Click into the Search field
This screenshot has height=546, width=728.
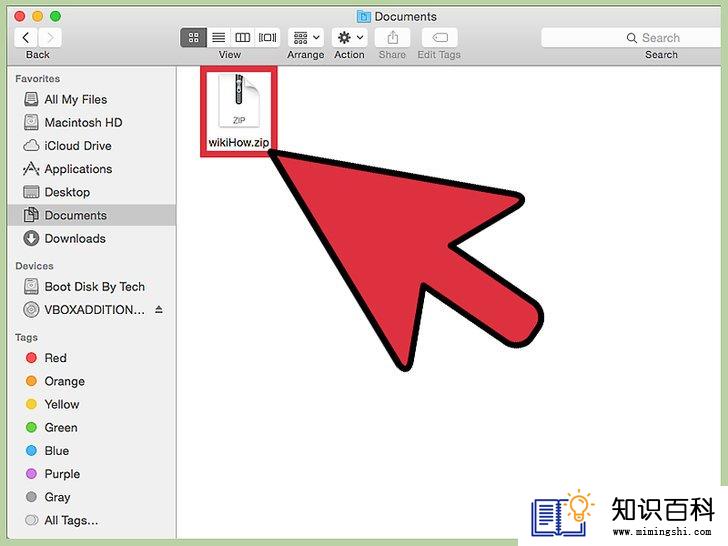(631, 38)
